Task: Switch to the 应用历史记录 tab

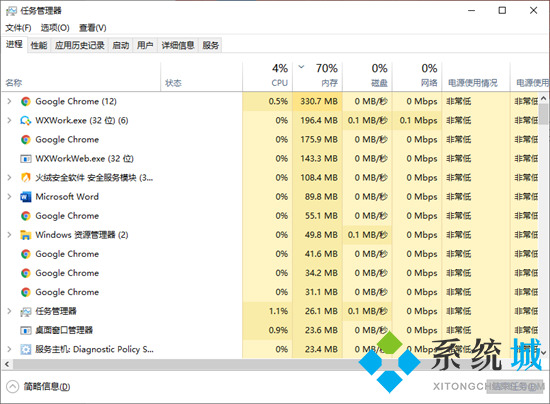Action: 80,45
